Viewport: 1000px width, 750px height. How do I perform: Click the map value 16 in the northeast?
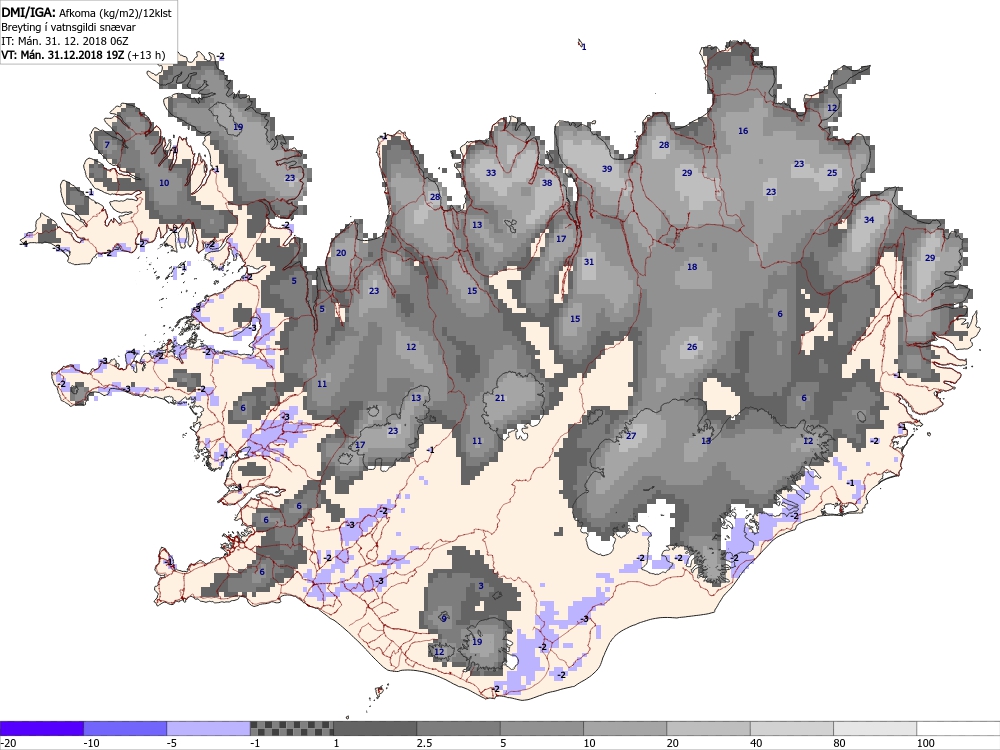coord(743,131)
